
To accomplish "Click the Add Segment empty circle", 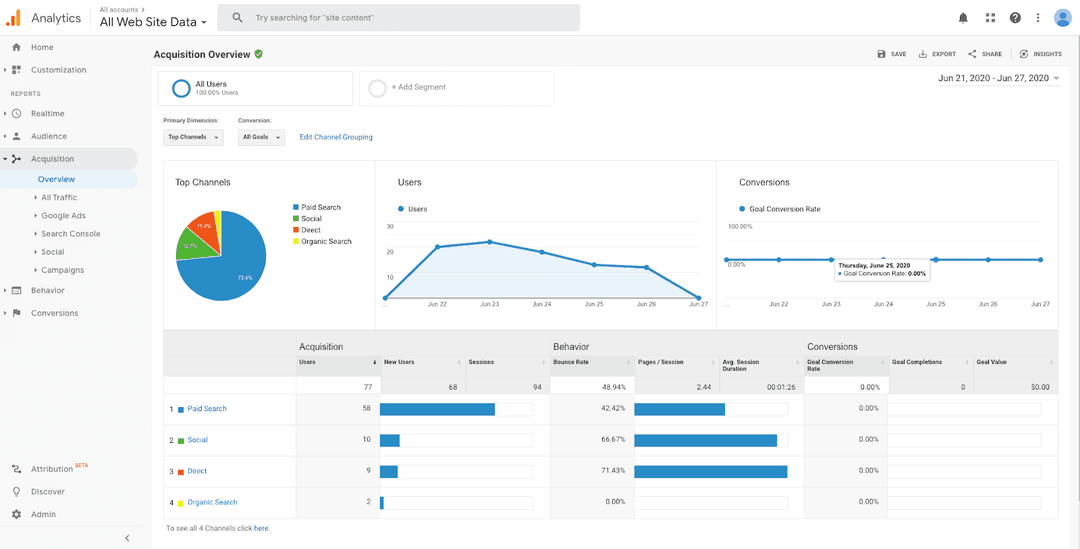I will [x=377, y=88].
